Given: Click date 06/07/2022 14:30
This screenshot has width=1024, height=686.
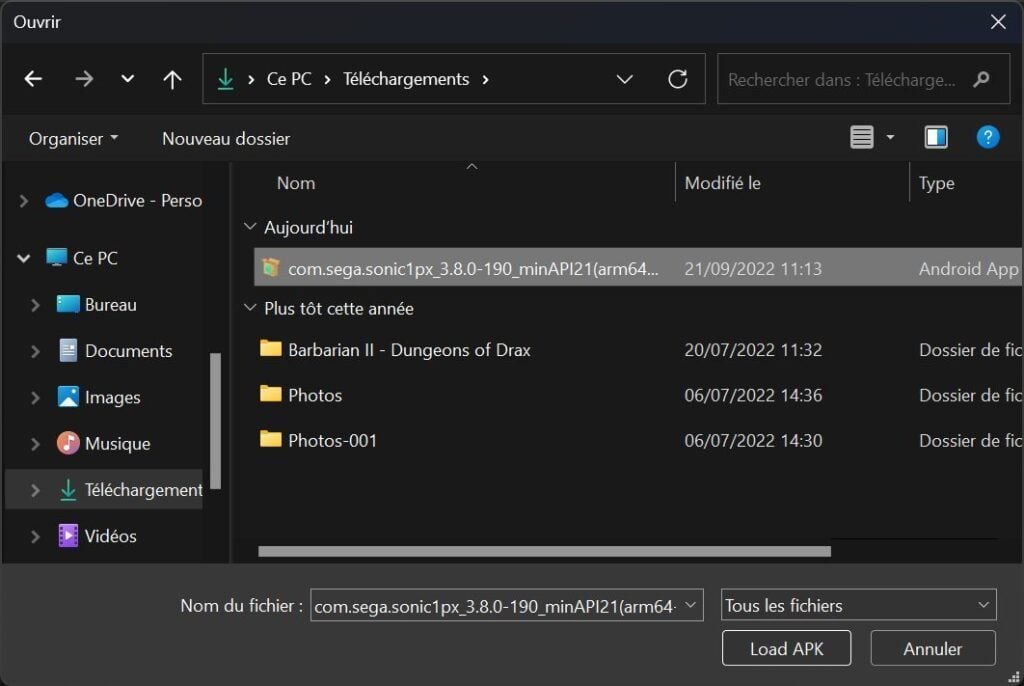Looking at the screenshot, I should [x=753, y=440].
